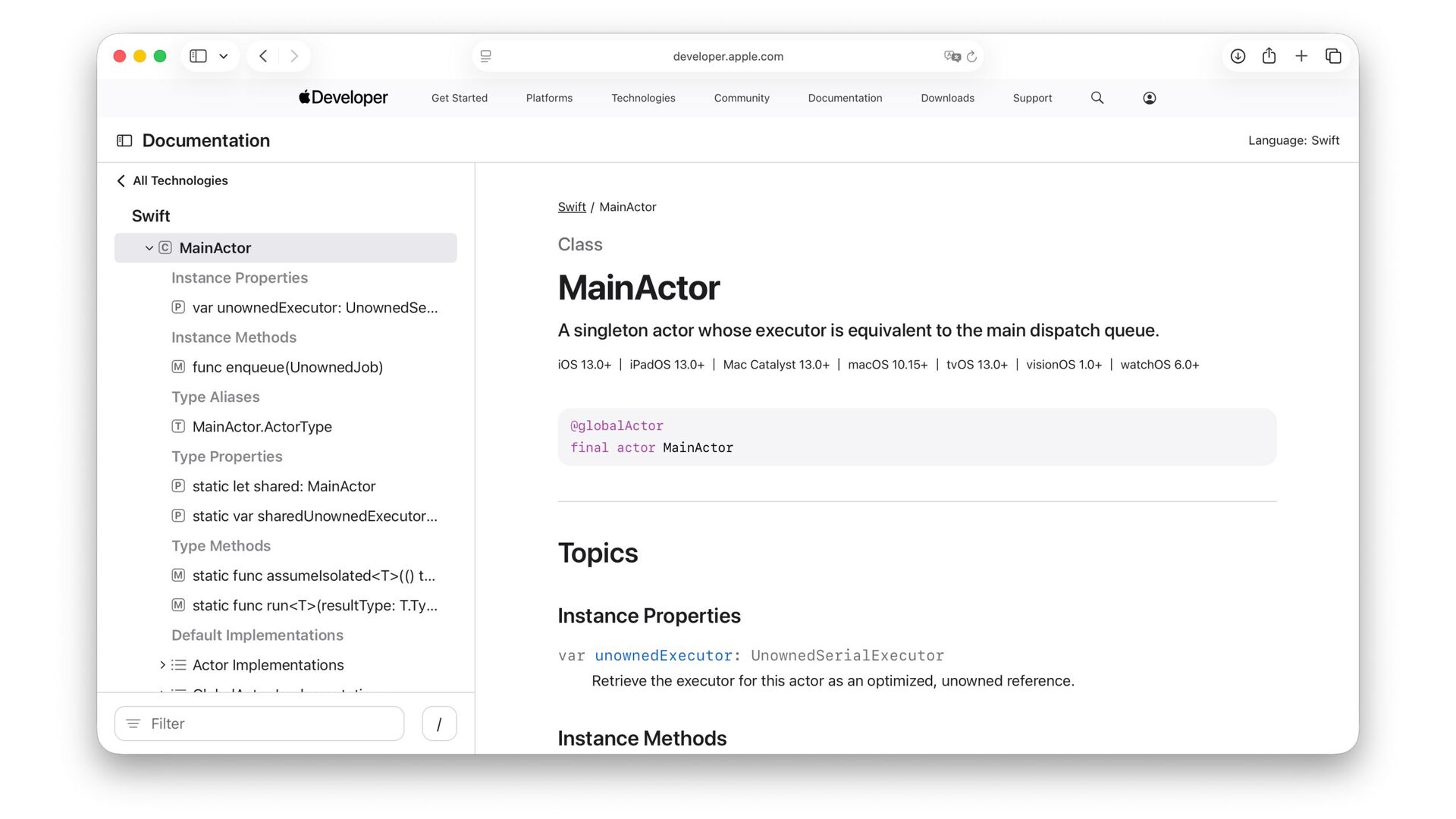Open a new tab with plus icon
The image size is (1456, 819).
tap(1301, 56)
